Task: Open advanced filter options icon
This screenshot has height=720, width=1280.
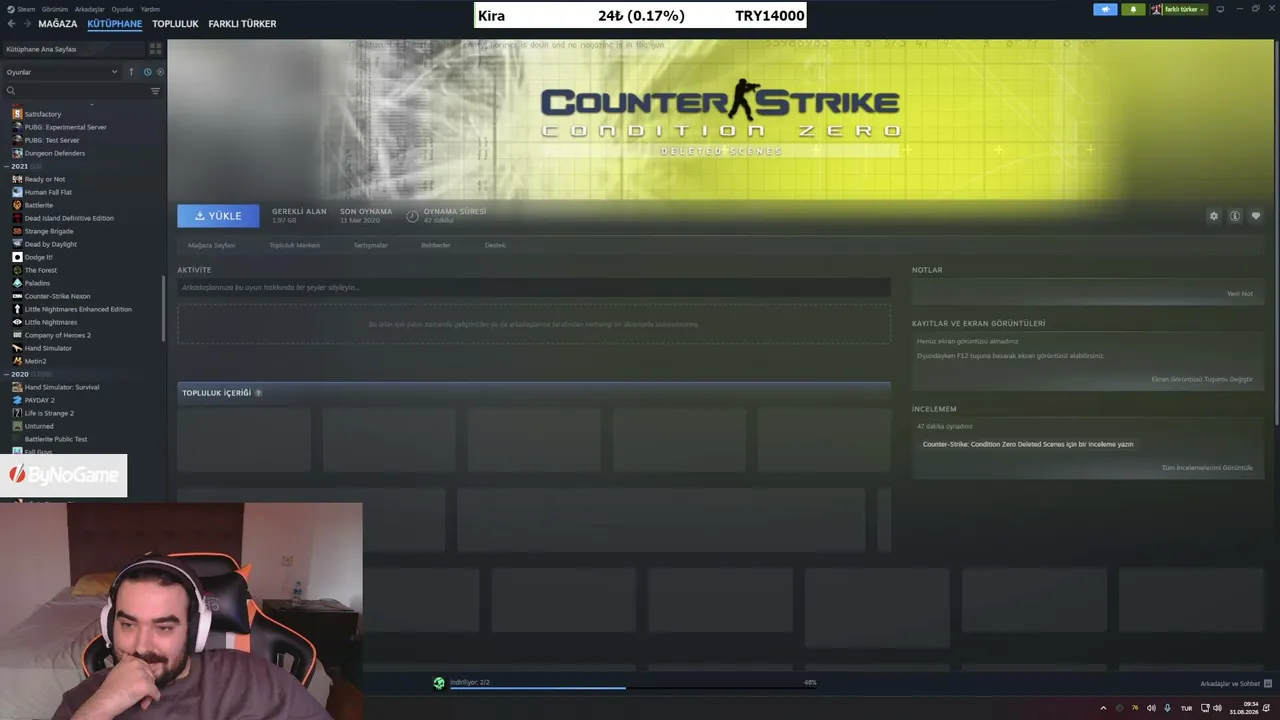Action: coord(155,91)
